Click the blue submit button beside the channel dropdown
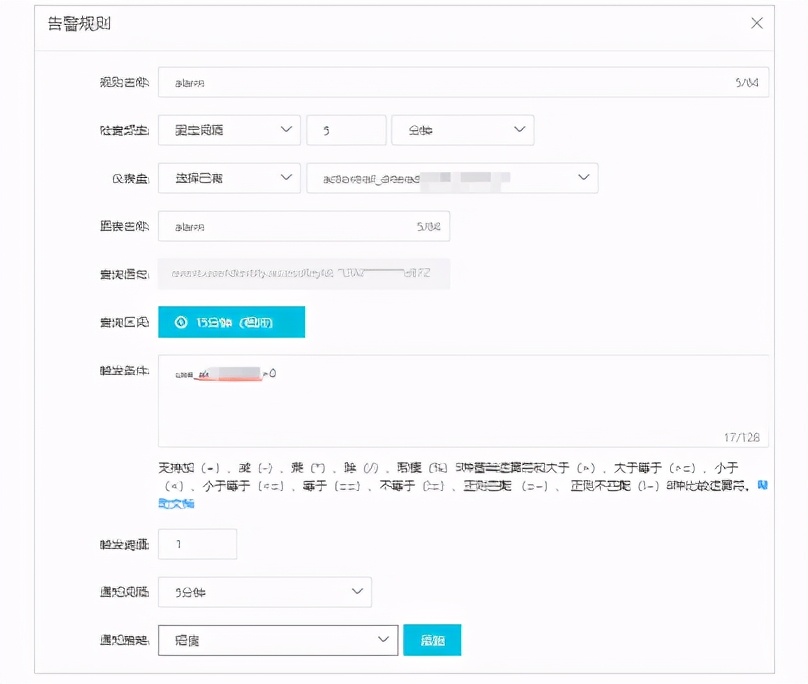This screenshot has width=808, height=684. (434, 639)
